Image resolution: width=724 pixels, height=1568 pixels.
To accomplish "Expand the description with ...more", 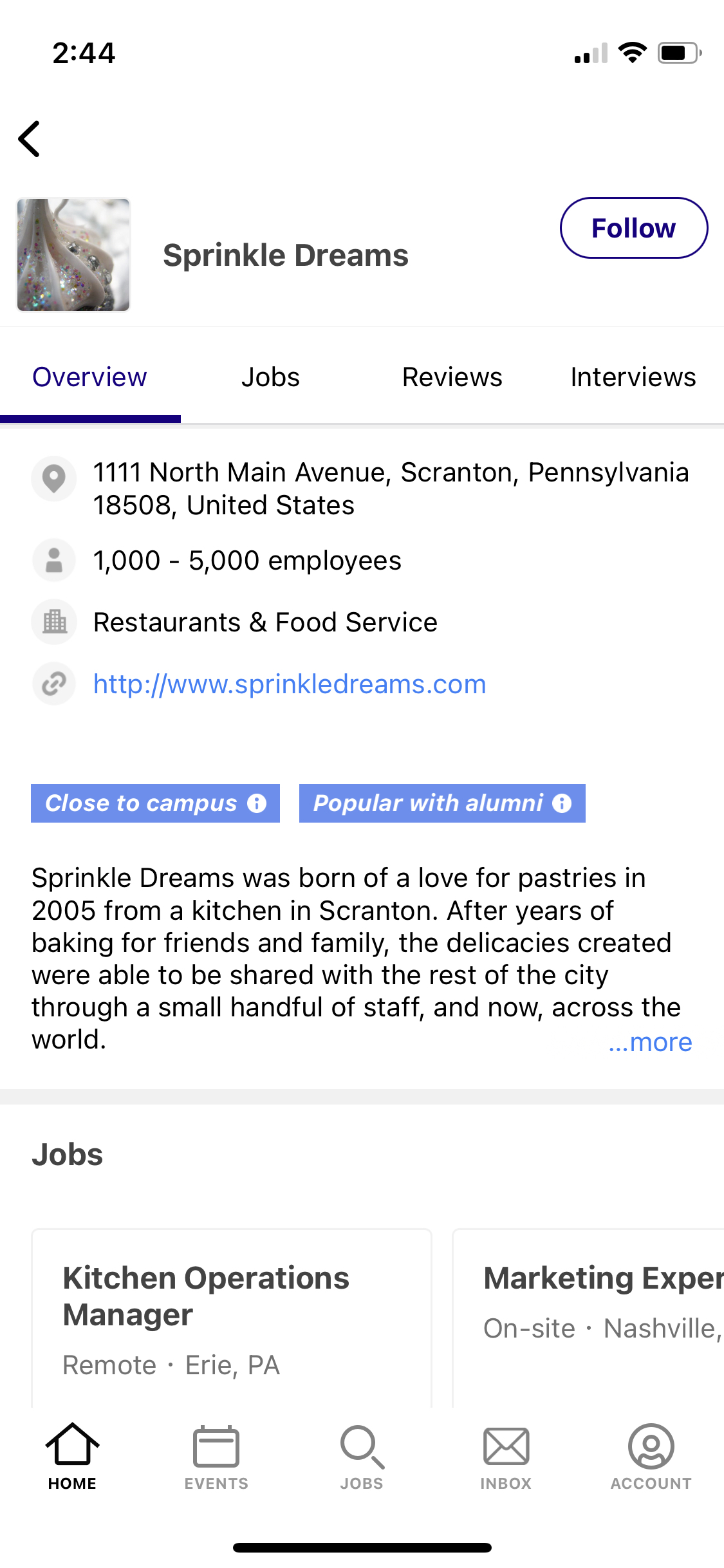I will [x=650, y=1041].
